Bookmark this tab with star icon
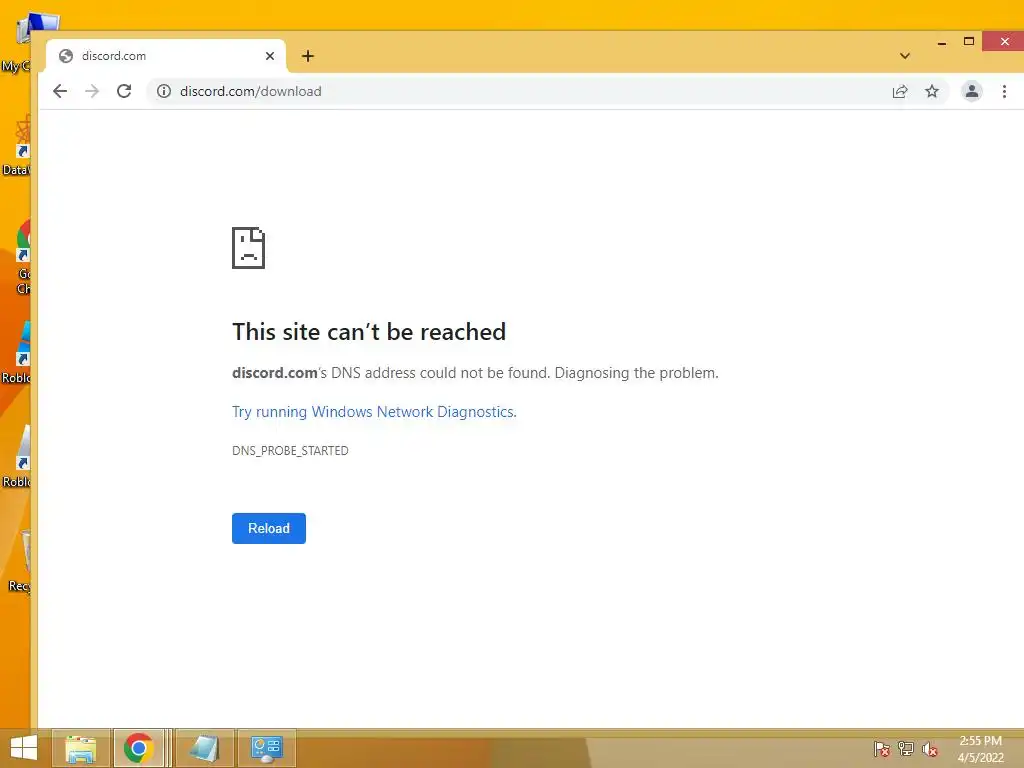Viewport: 1024px width, 768px height. (x=932, y=91)
